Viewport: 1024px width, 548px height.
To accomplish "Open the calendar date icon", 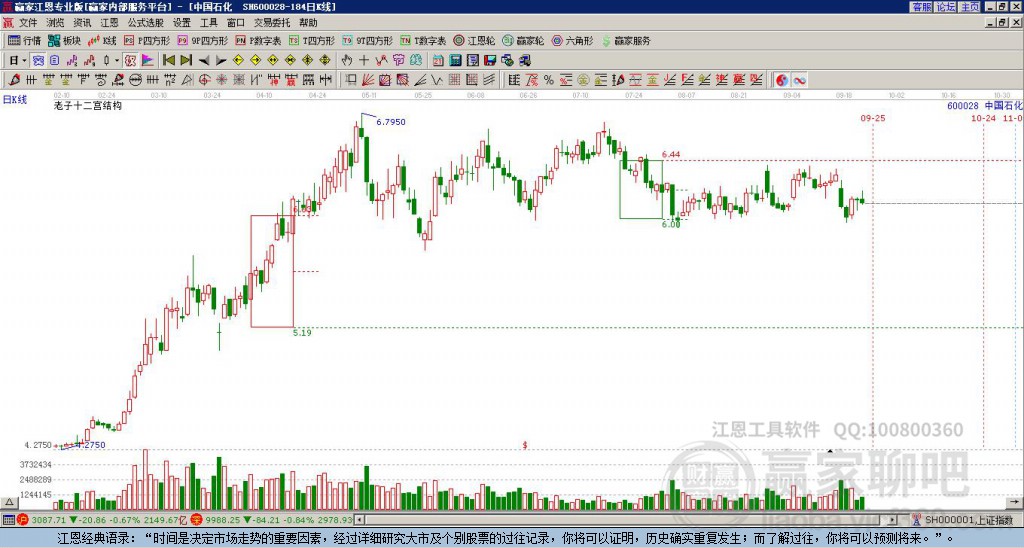I will 438,61.
